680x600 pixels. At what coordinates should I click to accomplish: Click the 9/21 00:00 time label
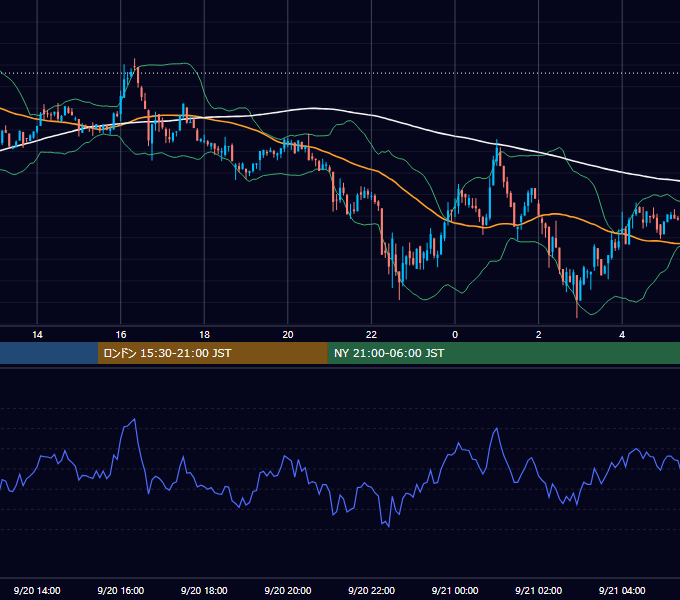(455, 590)
